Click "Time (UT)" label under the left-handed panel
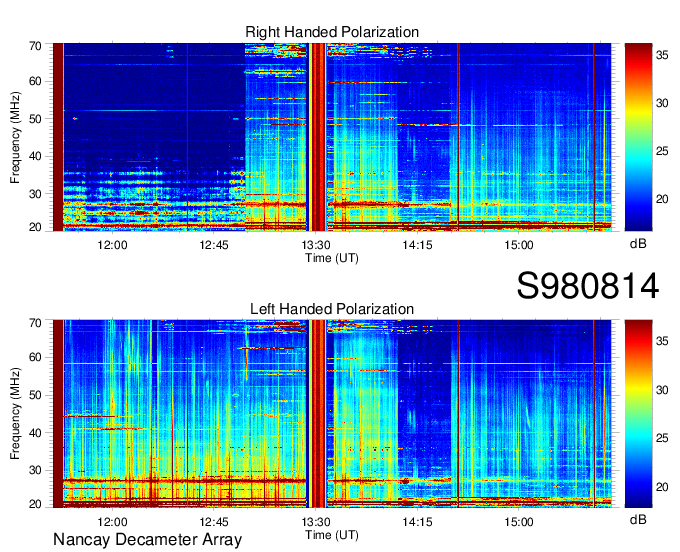 (332, 535)
